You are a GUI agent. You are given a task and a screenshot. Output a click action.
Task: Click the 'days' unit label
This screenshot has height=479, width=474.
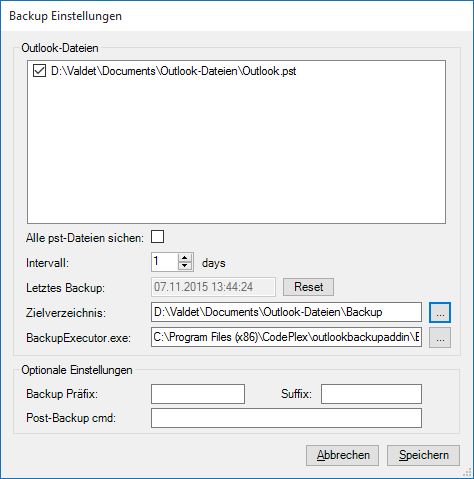click(214, 263)
